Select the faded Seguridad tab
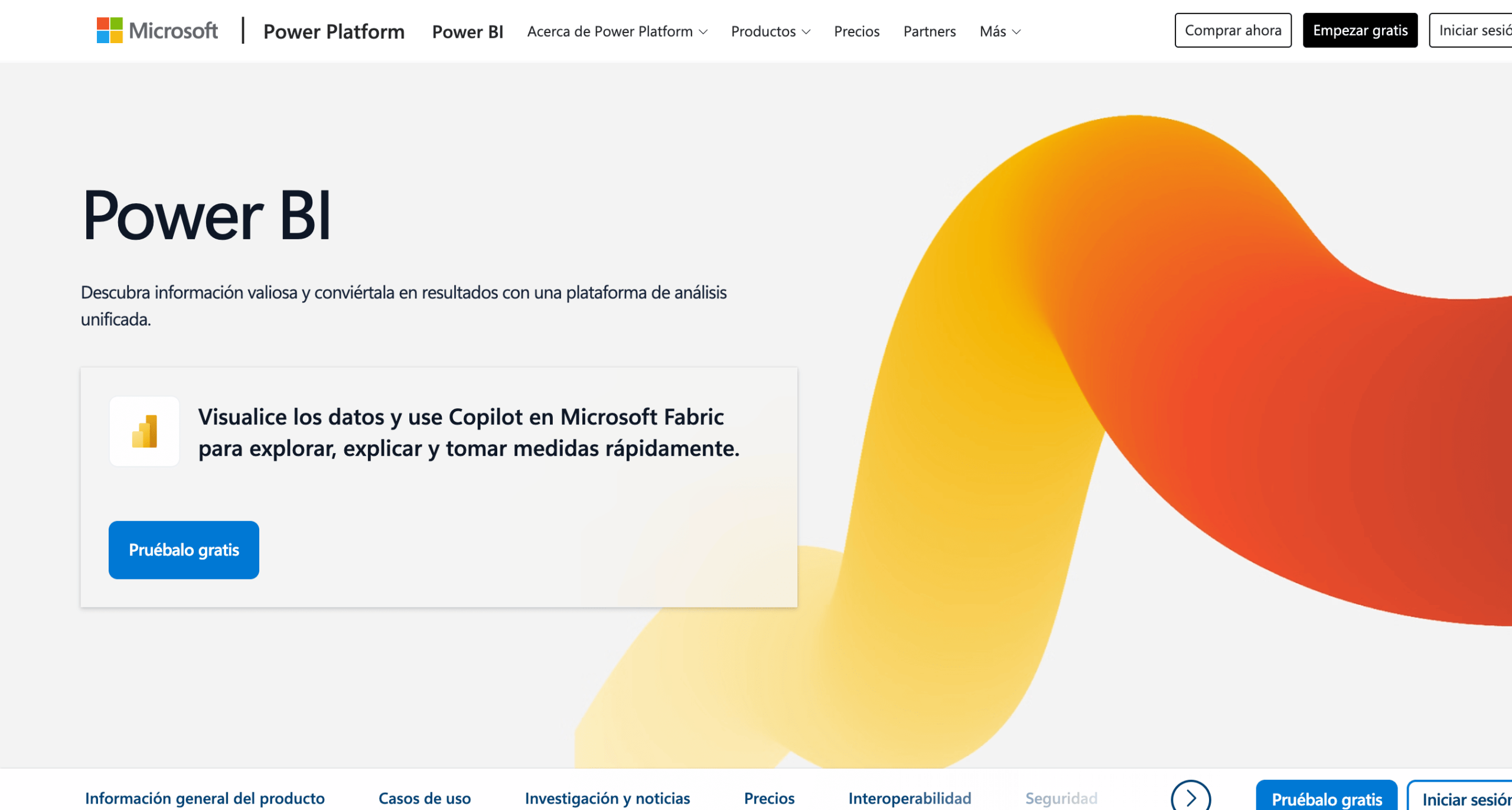Viewport: 1512px width, 810px height. pyautogui.click(x=1061, y=798)
